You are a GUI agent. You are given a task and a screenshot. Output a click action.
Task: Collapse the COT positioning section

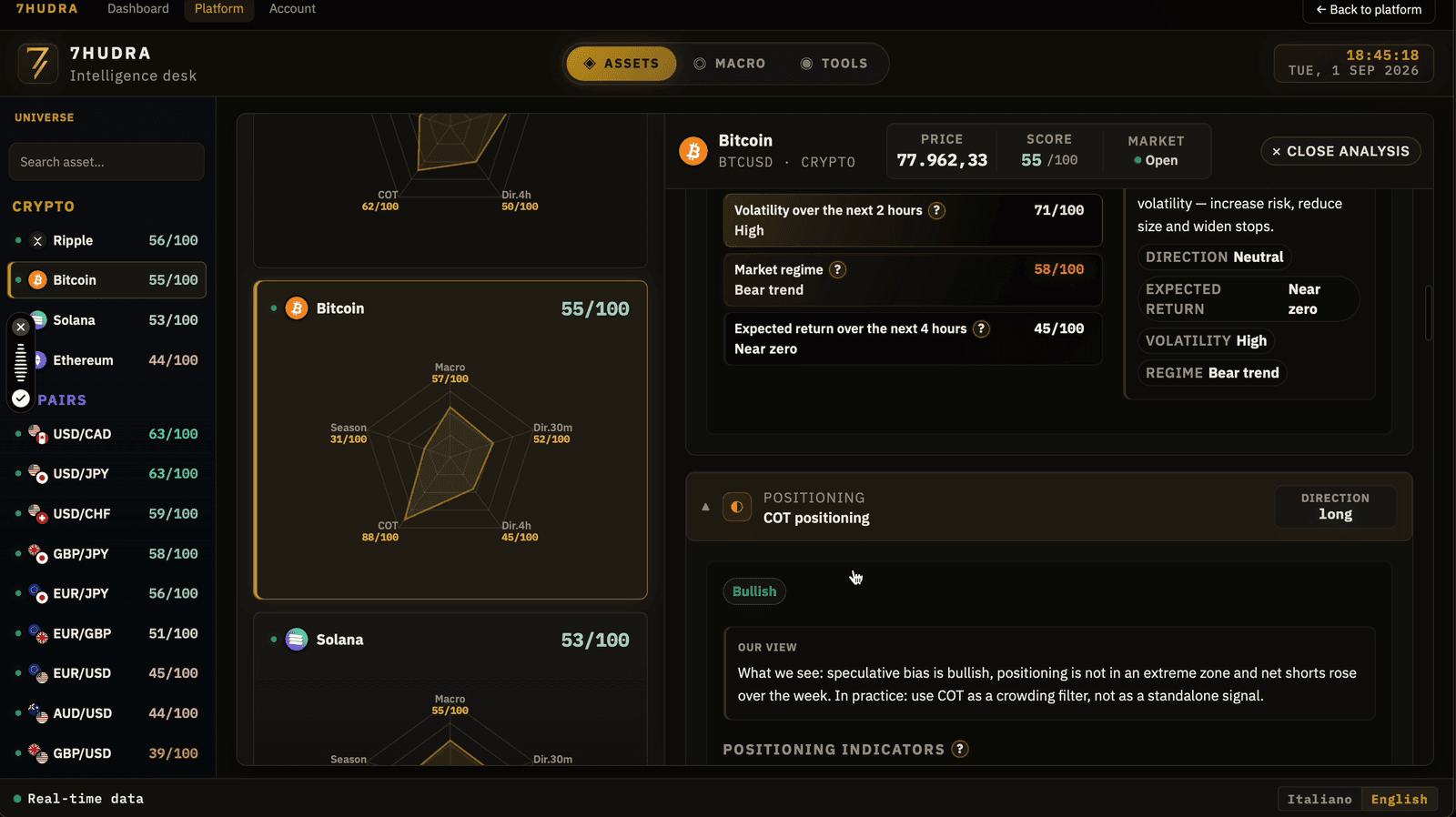coord(705,507)
